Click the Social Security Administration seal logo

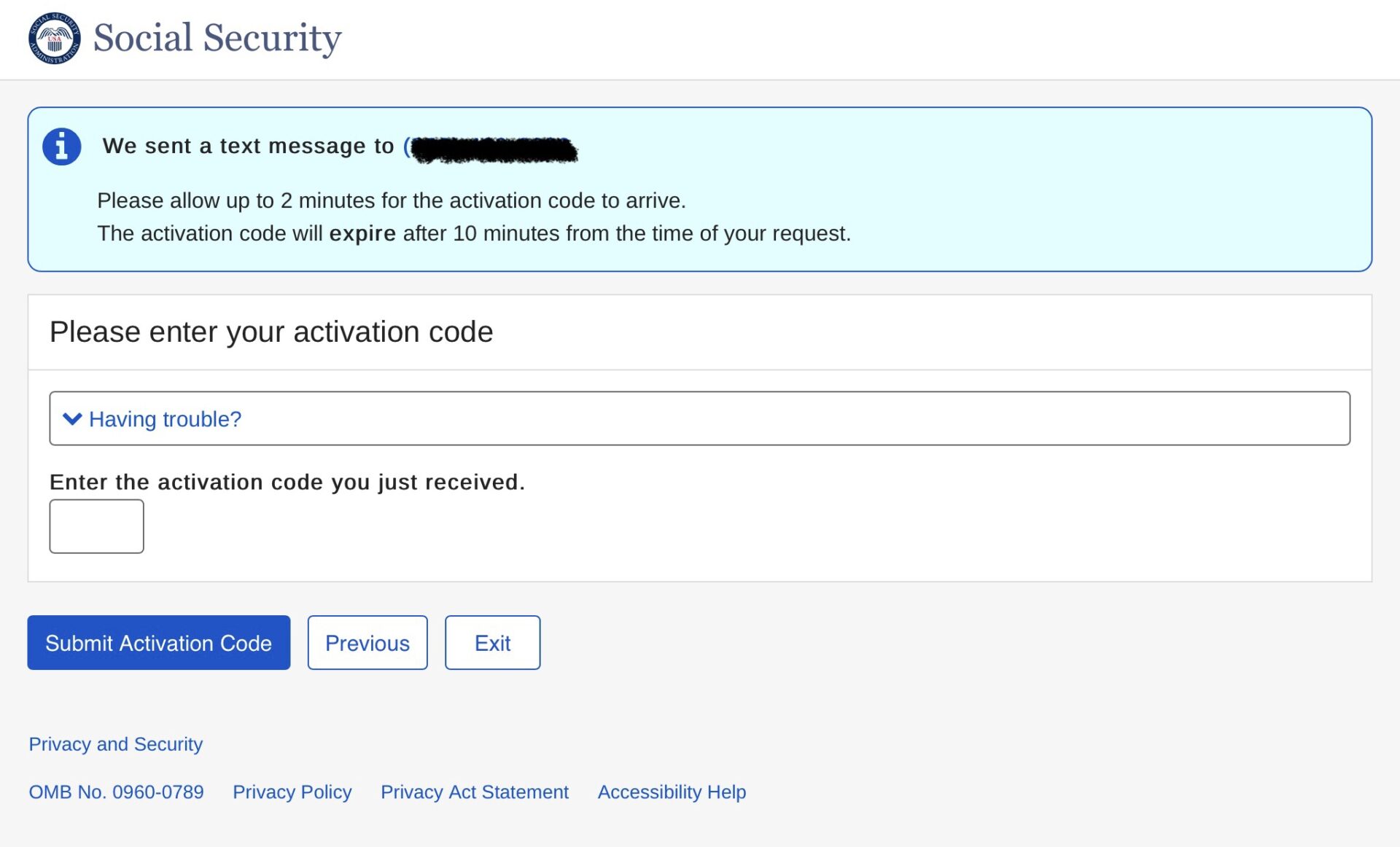(x=55, y=38)
